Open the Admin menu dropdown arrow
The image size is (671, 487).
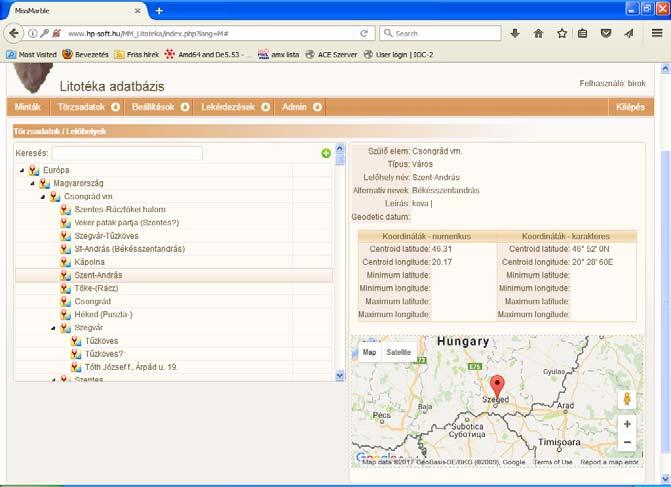pyautogui.click(x=317, y=107)
